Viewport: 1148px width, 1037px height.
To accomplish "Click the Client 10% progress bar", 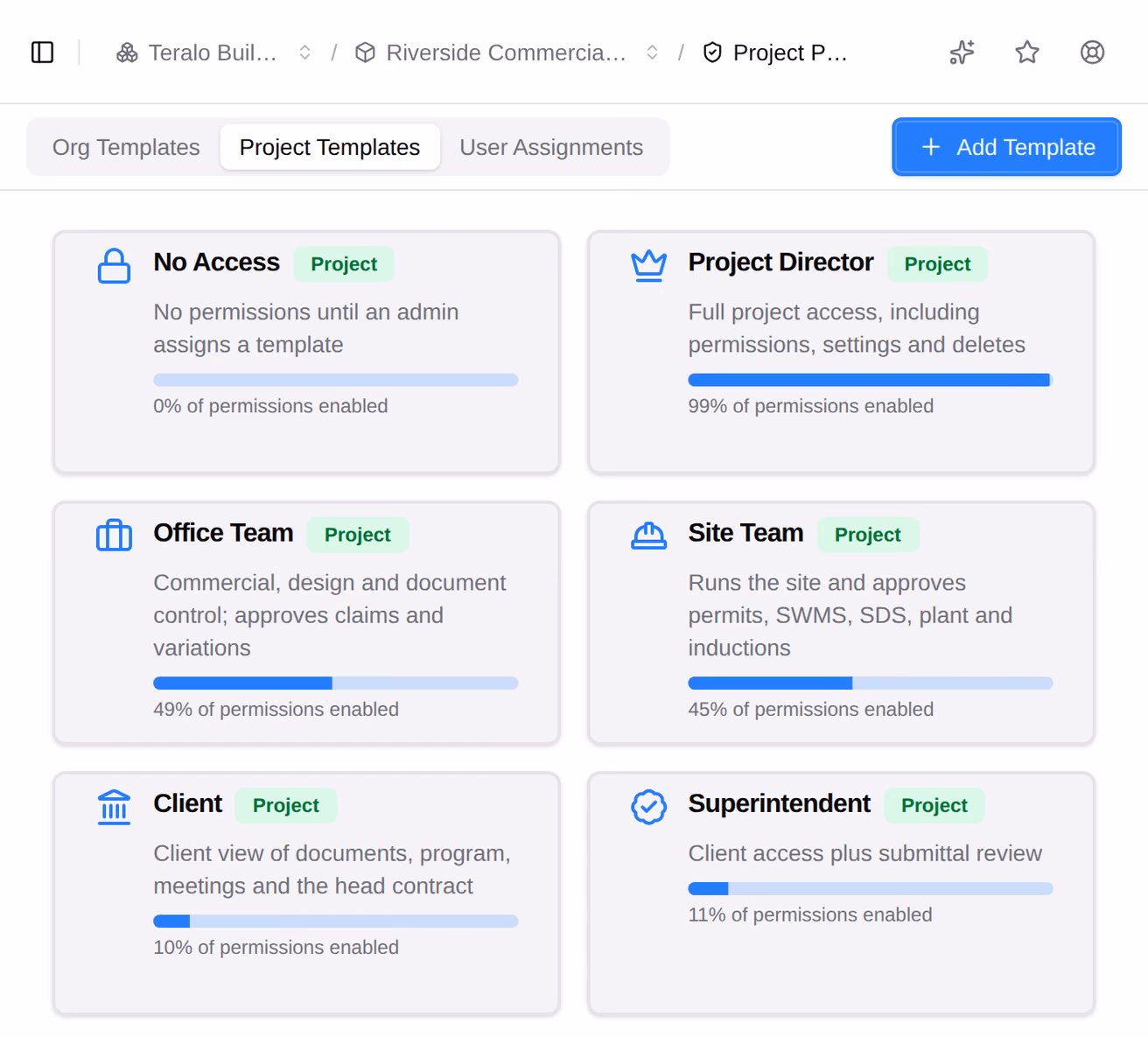I will (x=336, y=921).
